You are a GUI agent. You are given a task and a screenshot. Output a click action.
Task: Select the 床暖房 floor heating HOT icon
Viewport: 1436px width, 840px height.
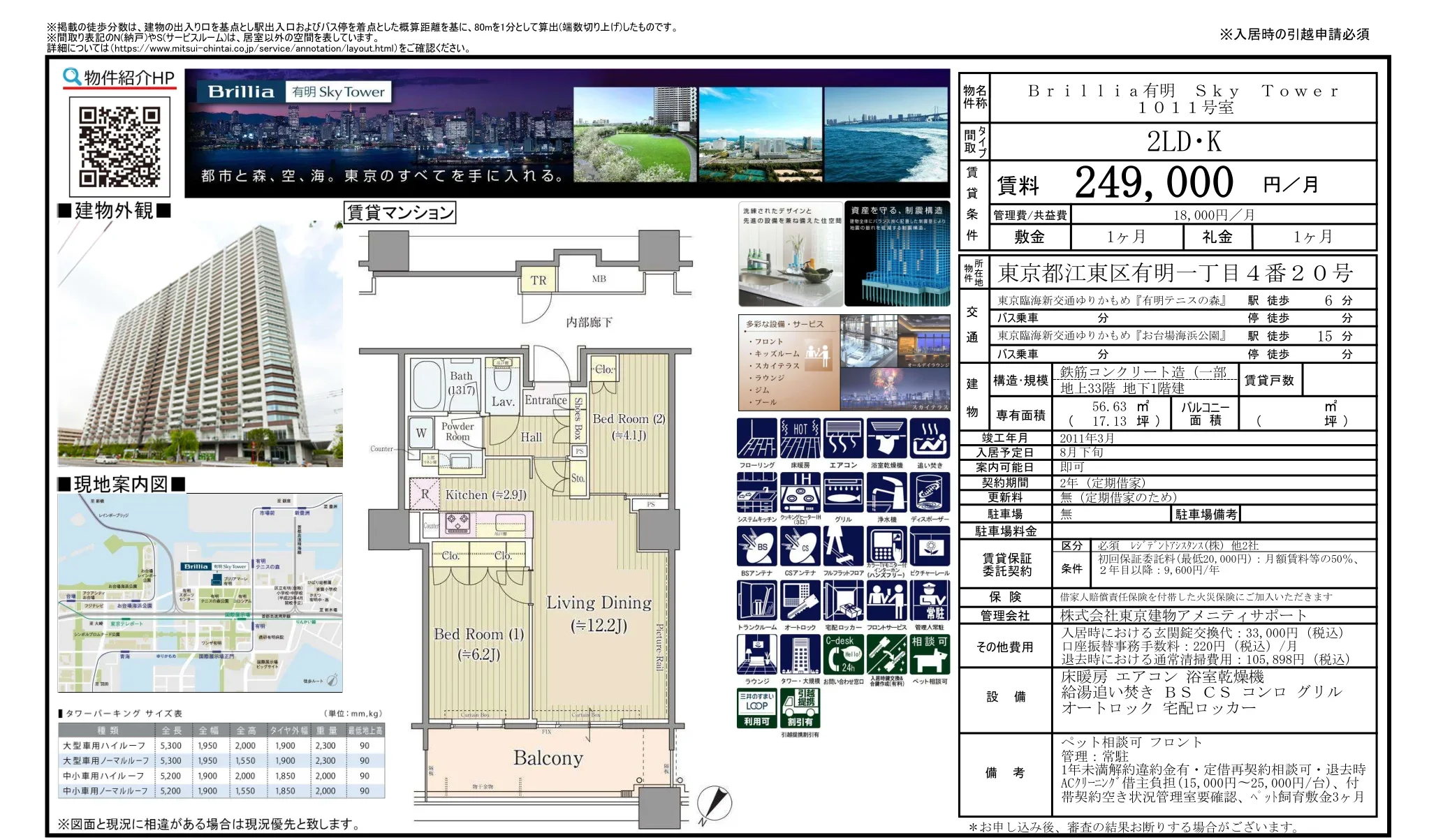click(x=800, y=439)
